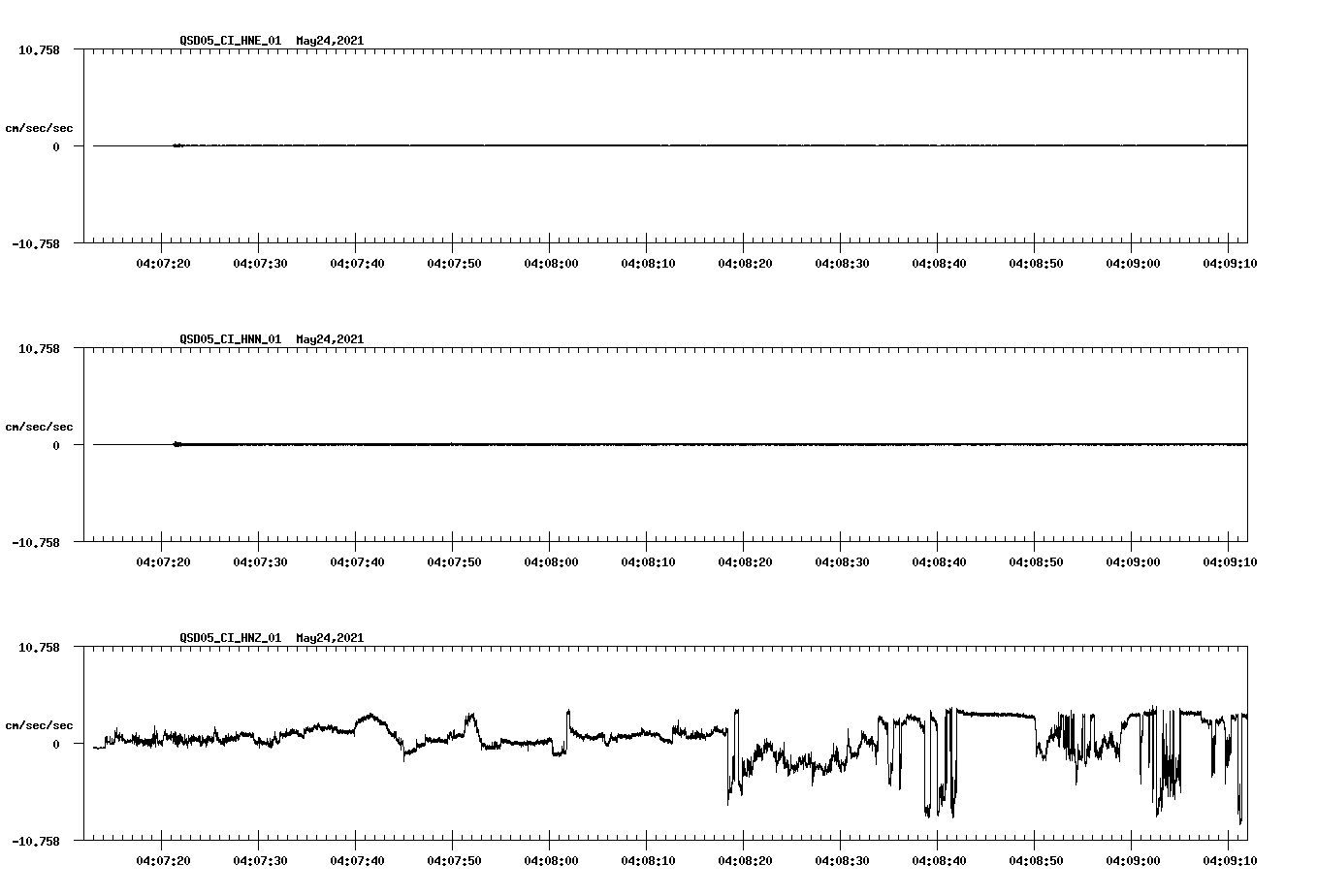1317x896 pixels.
Task: Click the waveform onset near 04:07:20 on HNN trace
Action: 177,443
